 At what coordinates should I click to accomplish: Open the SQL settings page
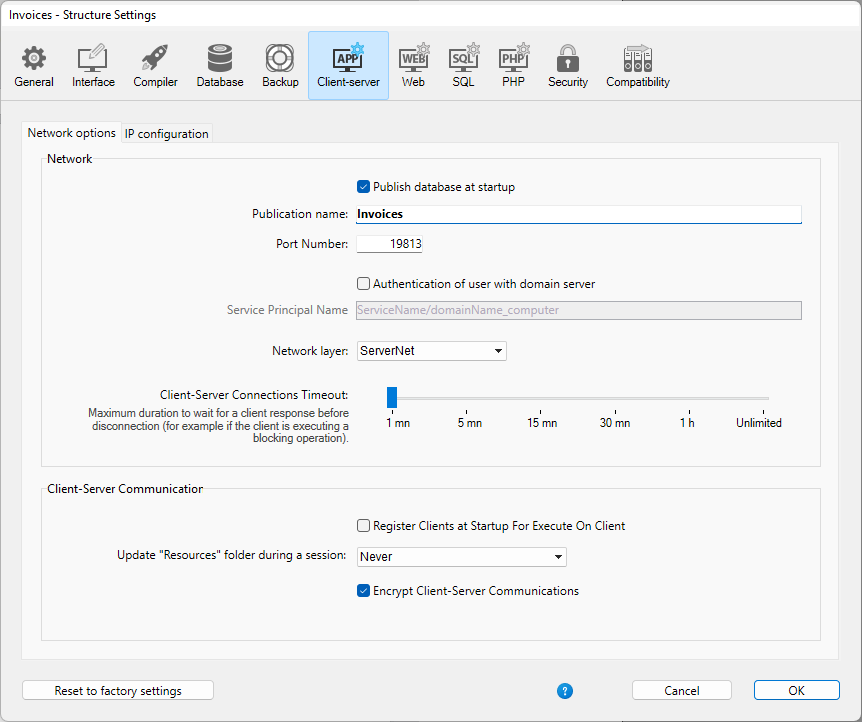463,66
